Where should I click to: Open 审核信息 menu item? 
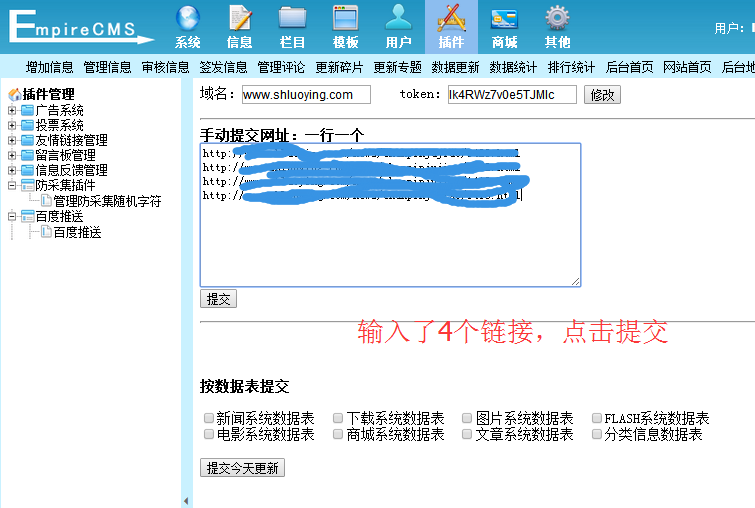[x=165, y=67]
